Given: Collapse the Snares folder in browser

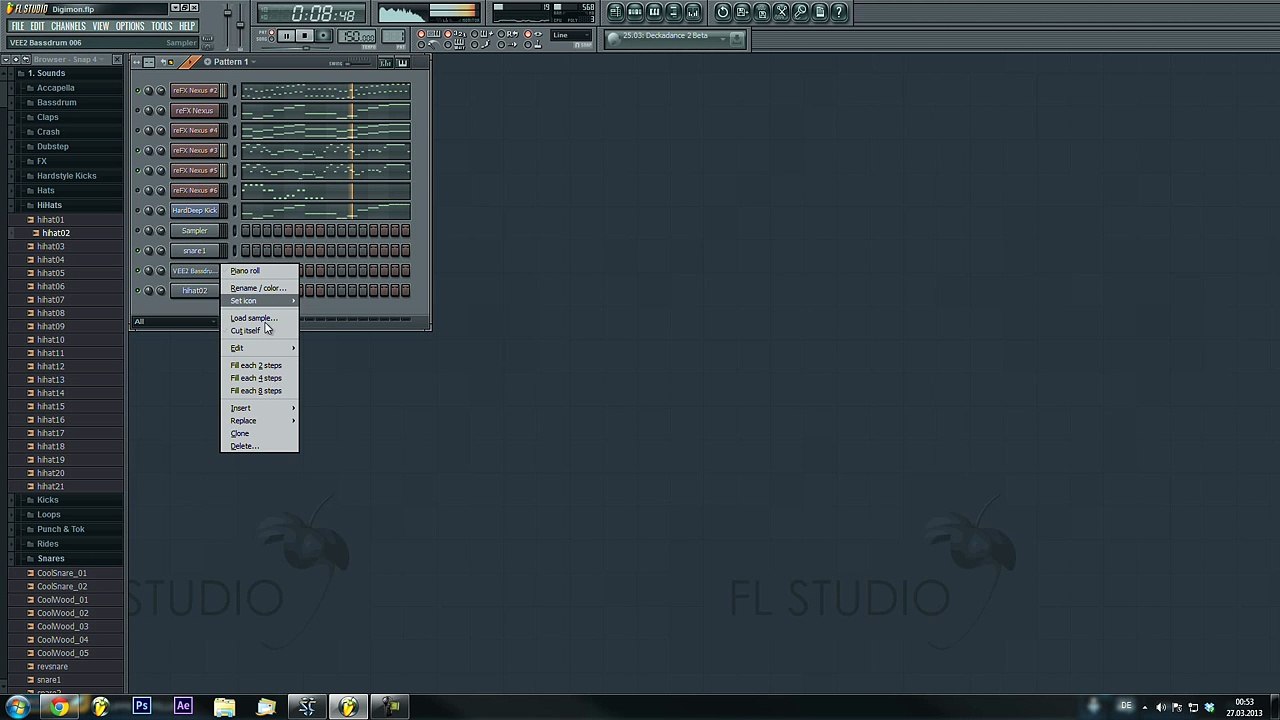Looking at the screenshot, I should pyautogui.click(x=50, y=558).
